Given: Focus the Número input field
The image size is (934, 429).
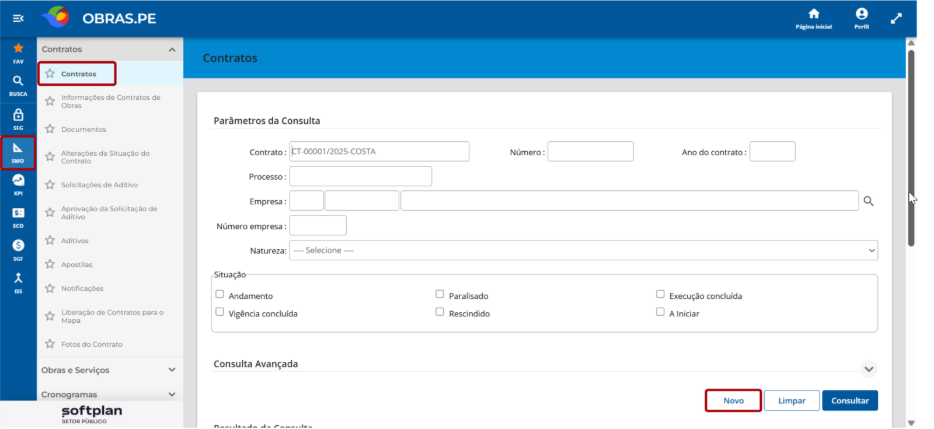Looking at the screenshot, I should 590,151.
